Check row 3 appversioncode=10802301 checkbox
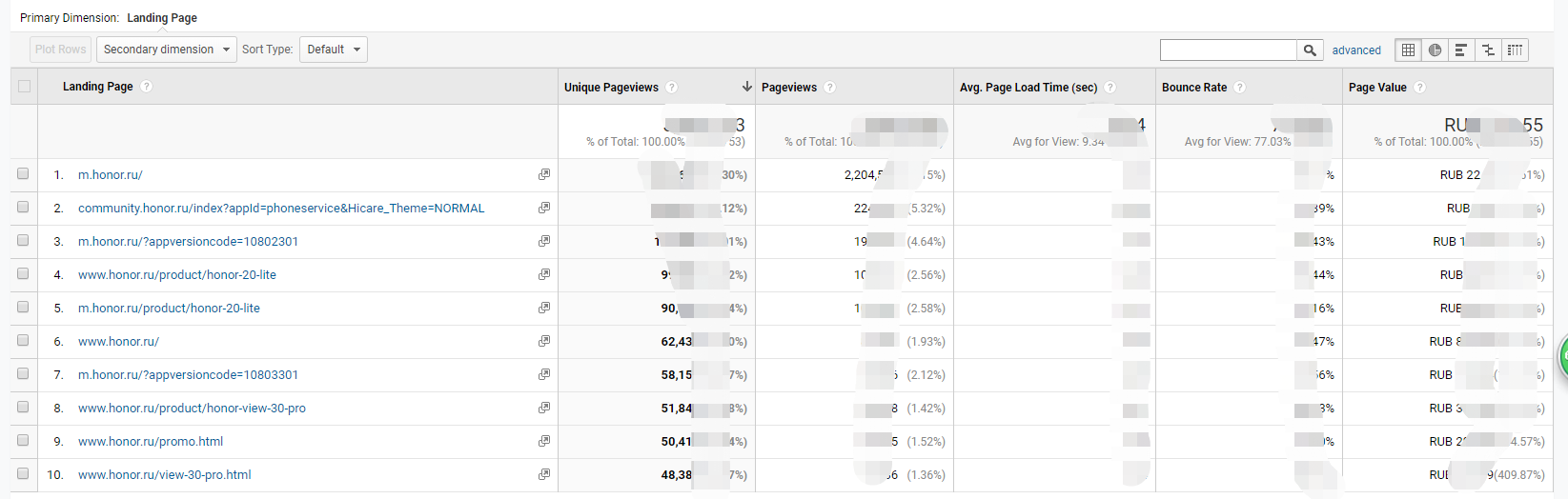 pyautogui.click(x=23, y=241)
